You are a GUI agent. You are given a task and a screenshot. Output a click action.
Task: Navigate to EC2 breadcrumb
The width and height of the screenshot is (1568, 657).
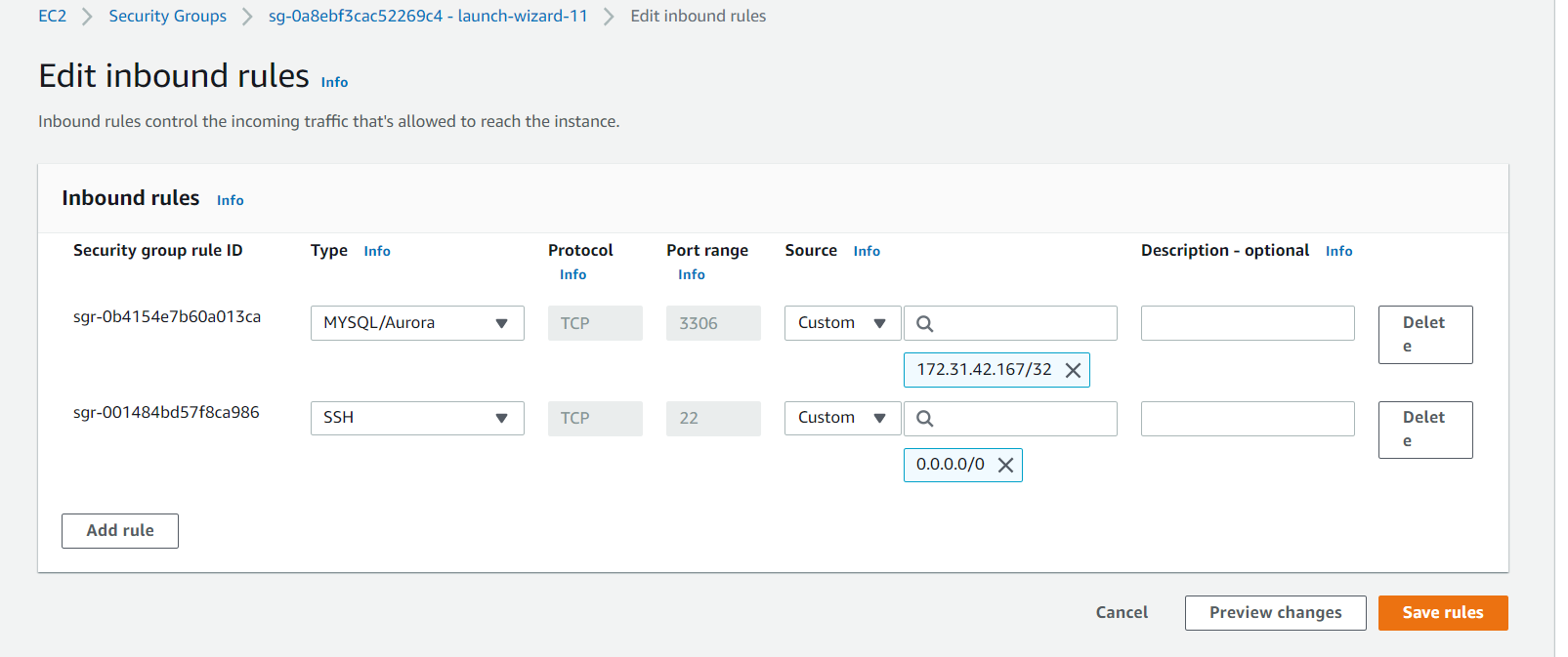point(53,16)
